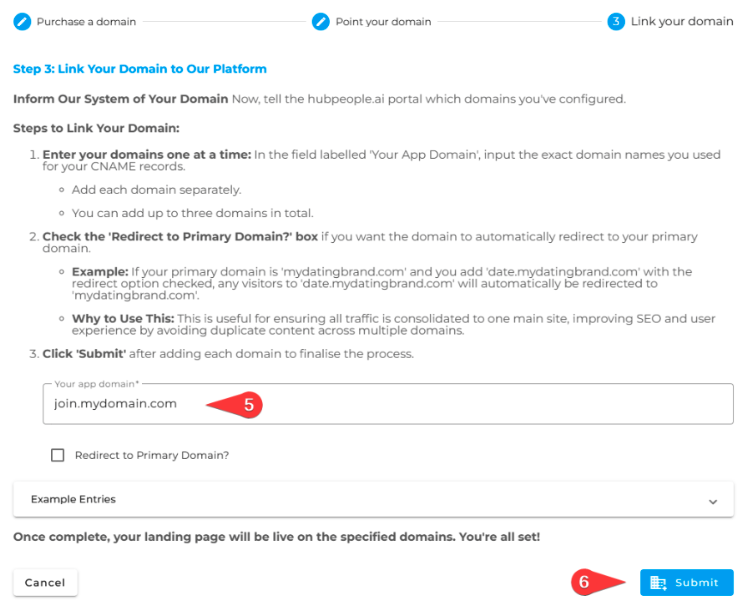Click the 'Step 3: Link Your Domain' blue heading

pos(140,69)
